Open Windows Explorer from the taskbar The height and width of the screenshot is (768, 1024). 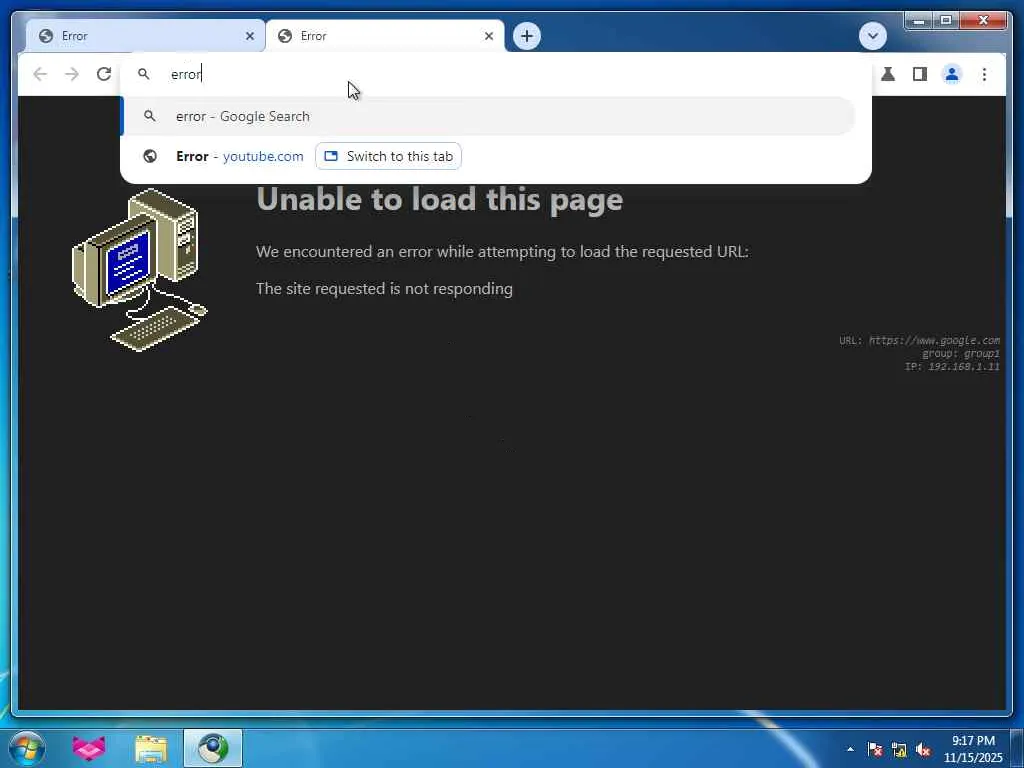(151, 748)
